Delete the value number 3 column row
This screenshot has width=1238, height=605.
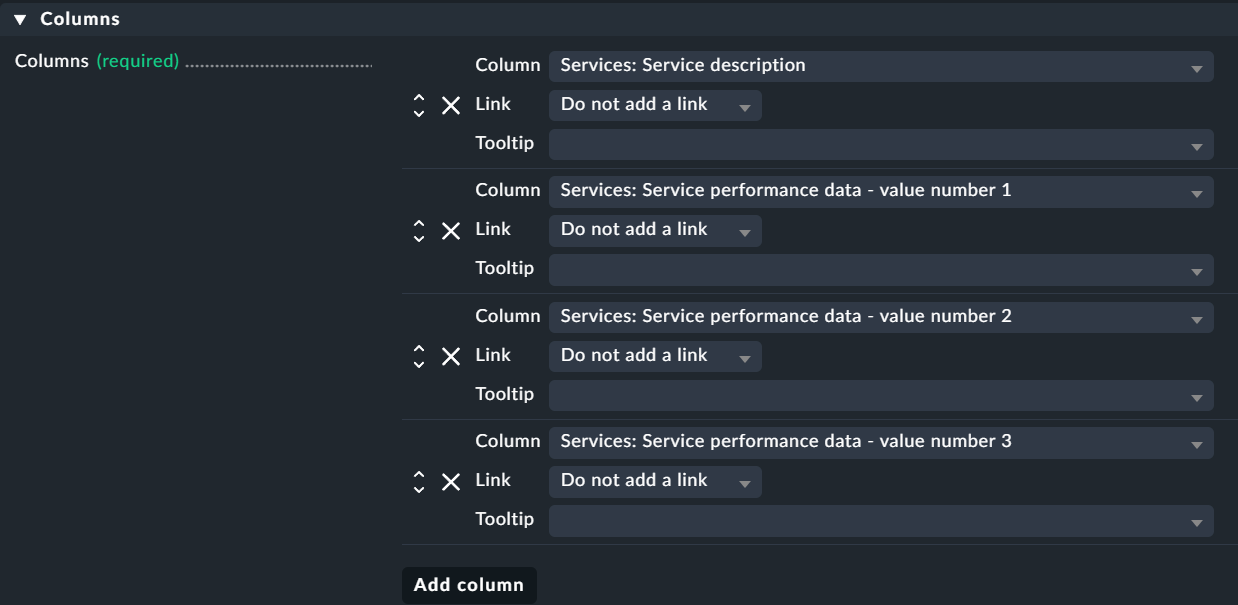point(451,482)
